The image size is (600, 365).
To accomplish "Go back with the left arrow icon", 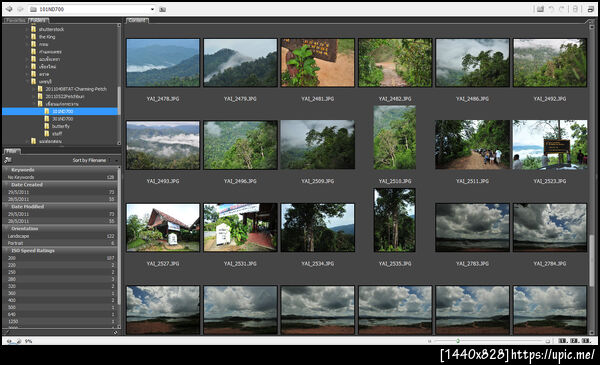I will [x=8, y=9].
